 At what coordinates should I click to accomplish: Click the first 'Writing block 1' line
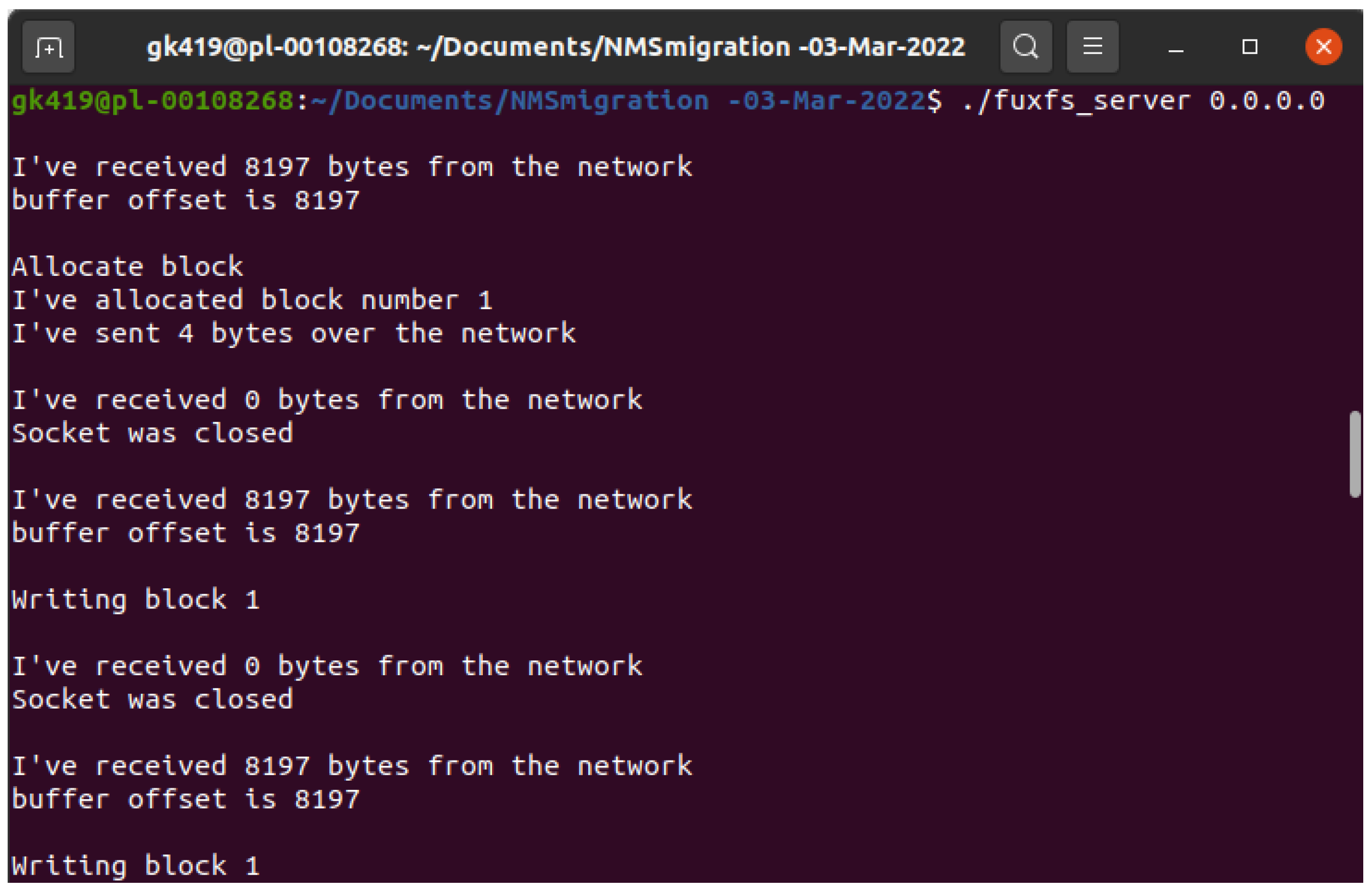135,600
